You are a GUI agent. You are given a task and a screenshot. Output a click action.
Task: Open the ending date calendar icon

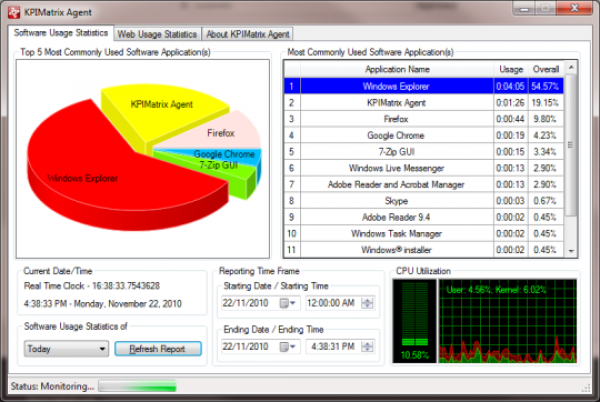[287, 347]
